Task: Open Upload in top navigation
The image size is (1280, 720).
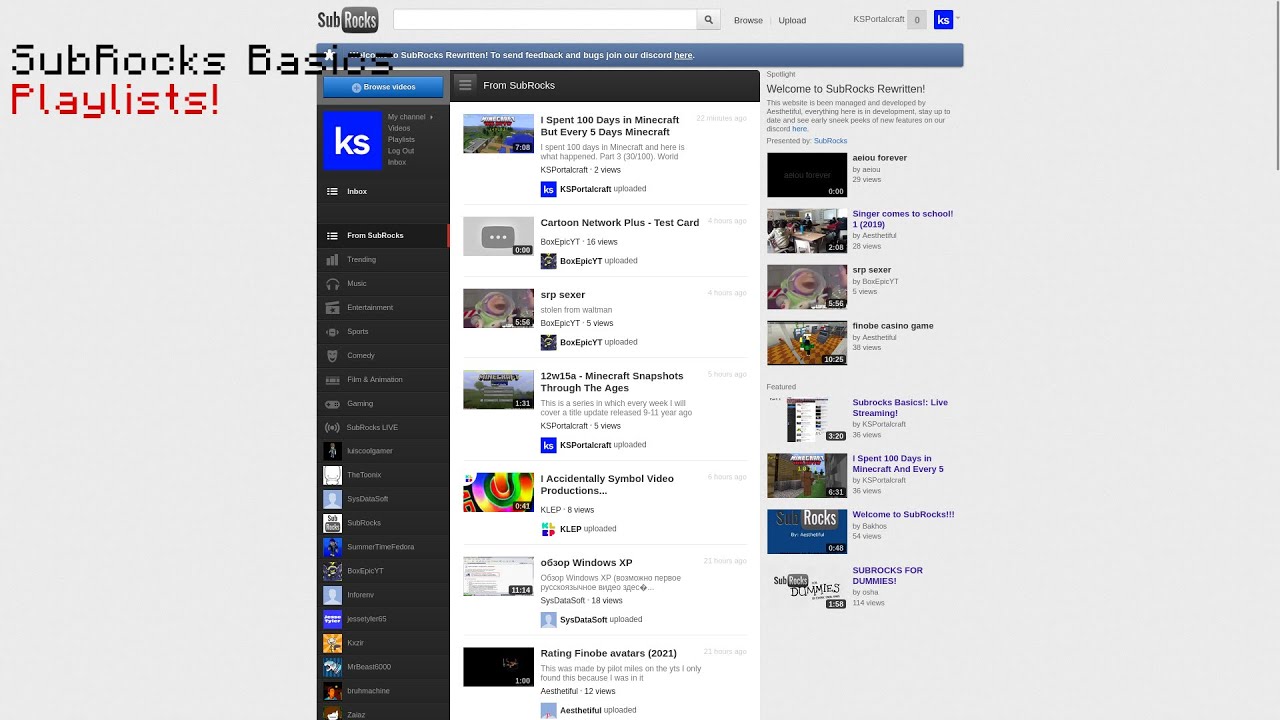Action: (792, 20)
